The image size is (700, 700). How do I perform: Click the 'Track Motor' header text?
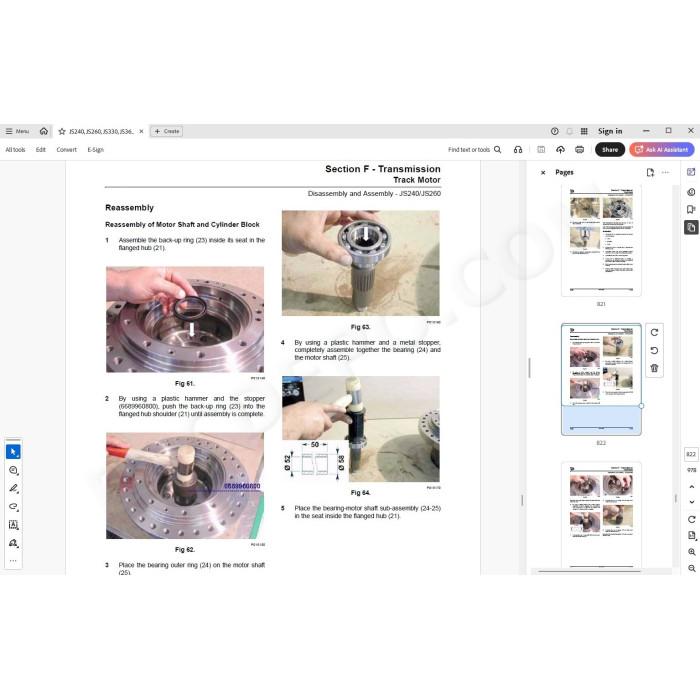click(x=417, y=180)
